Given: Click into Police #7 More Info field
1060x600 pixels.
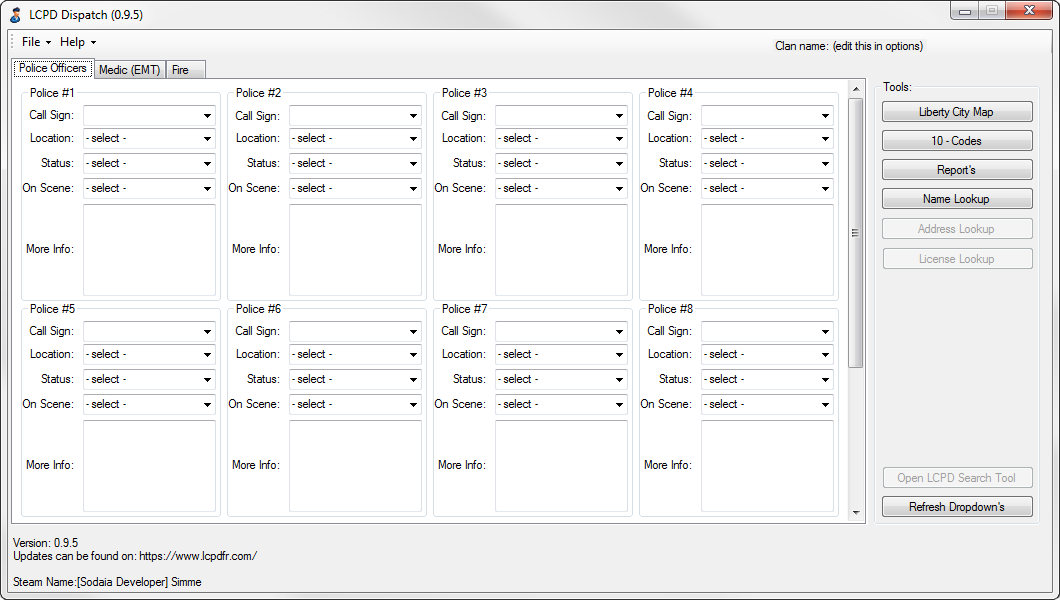Looking at the screenshot, I should [561, 466].
